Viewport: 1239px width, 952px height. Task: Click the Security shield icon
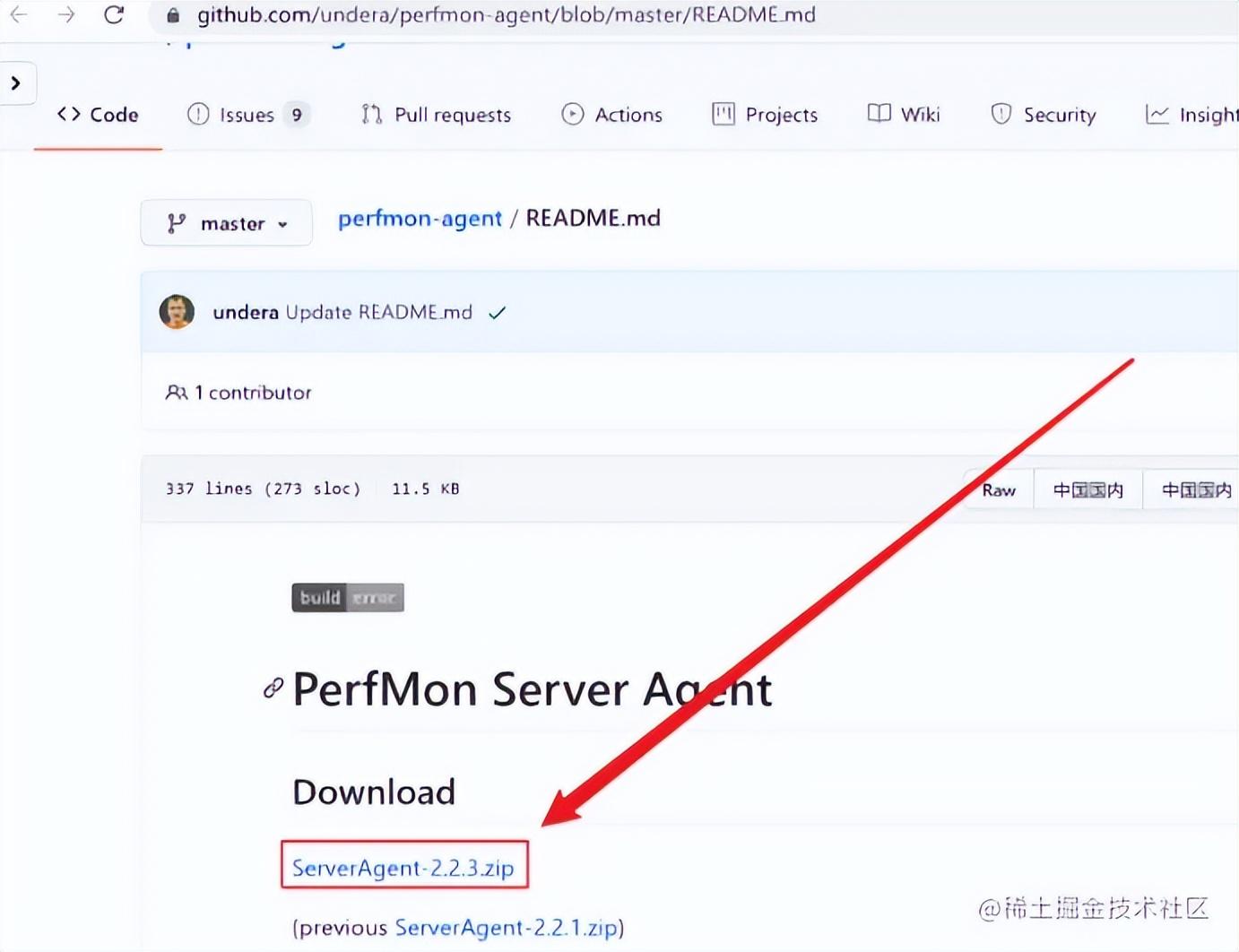click(1001, 114)
